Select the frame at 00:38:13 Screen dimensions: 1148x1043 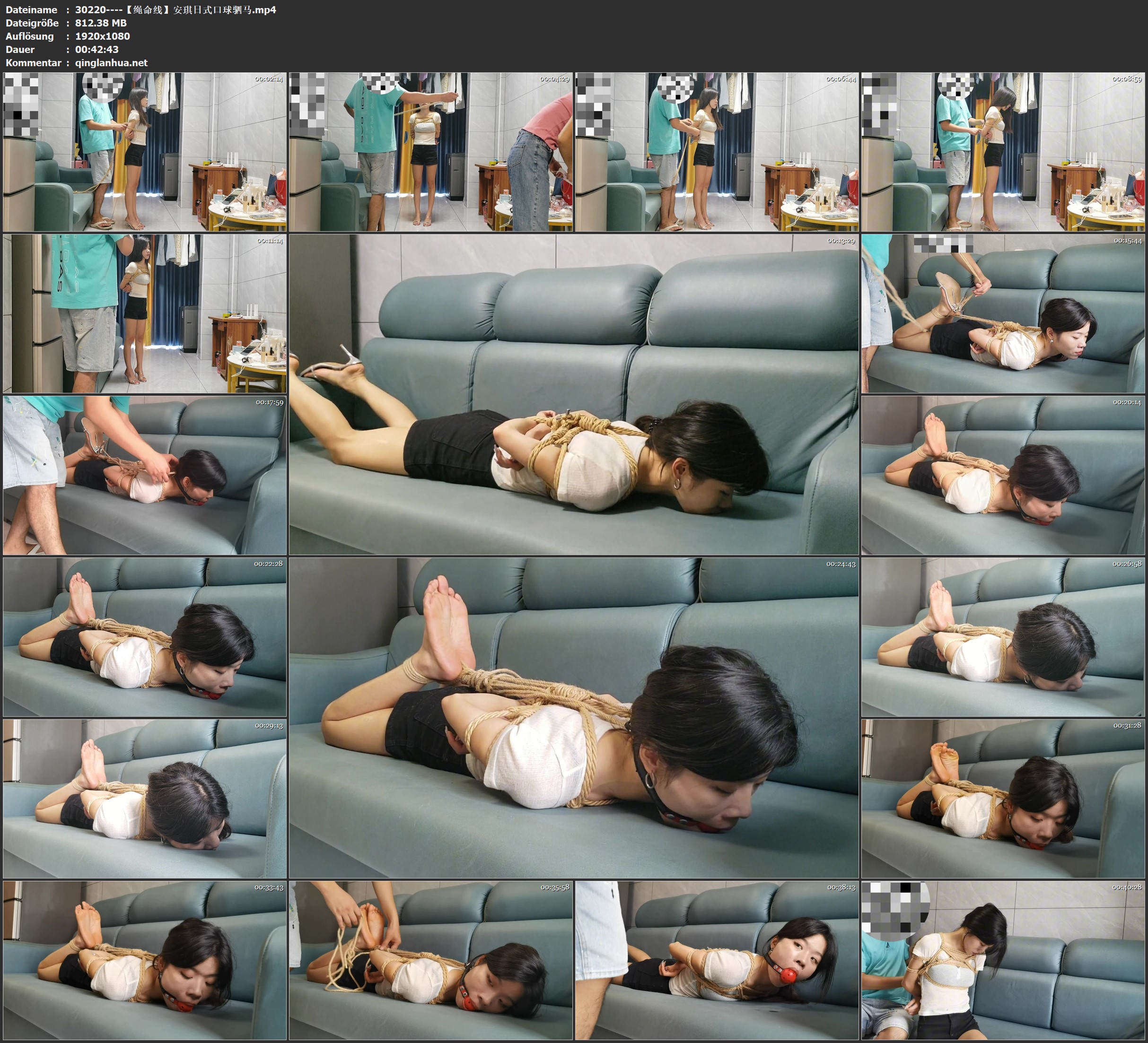pos(717,960)
